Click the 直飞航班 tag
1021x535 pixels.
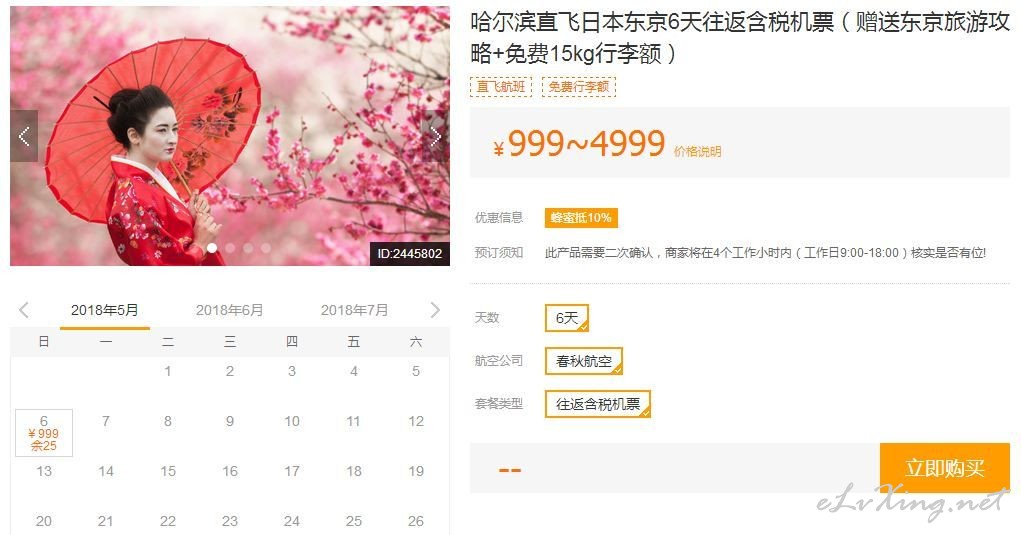(501, 87)
